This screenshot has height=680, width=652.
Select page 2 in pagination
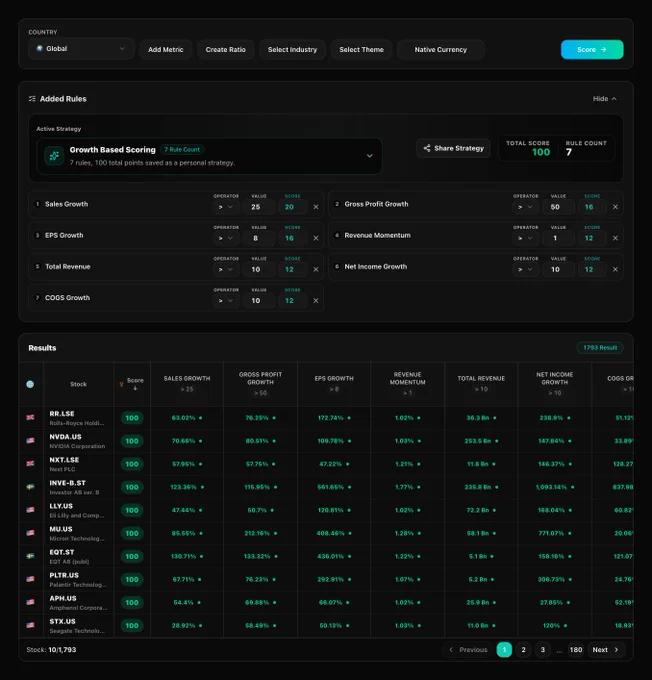tap(524, 650)
